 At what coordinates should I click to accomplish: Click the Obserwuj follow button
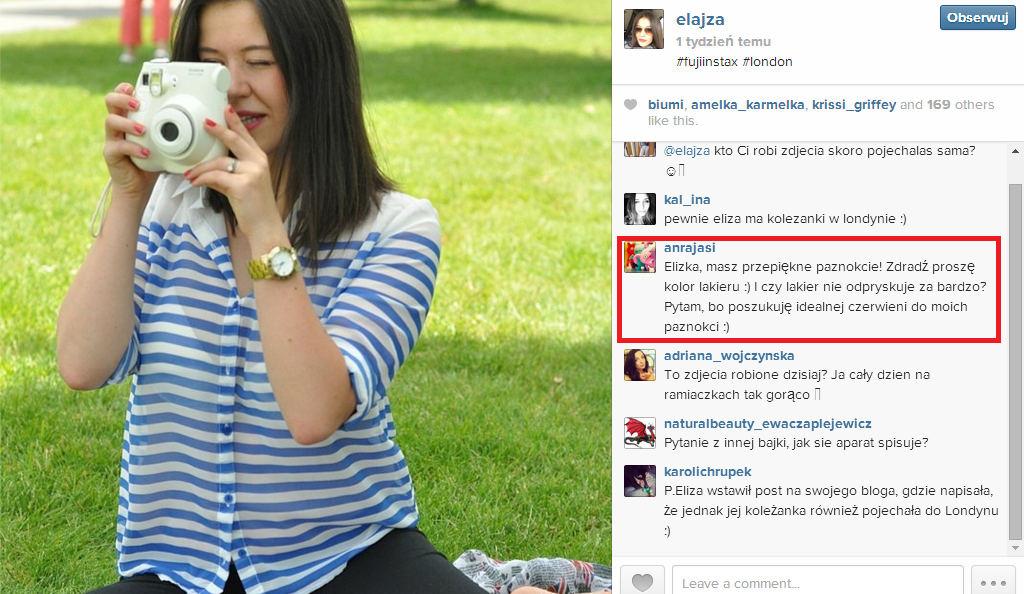978,18
